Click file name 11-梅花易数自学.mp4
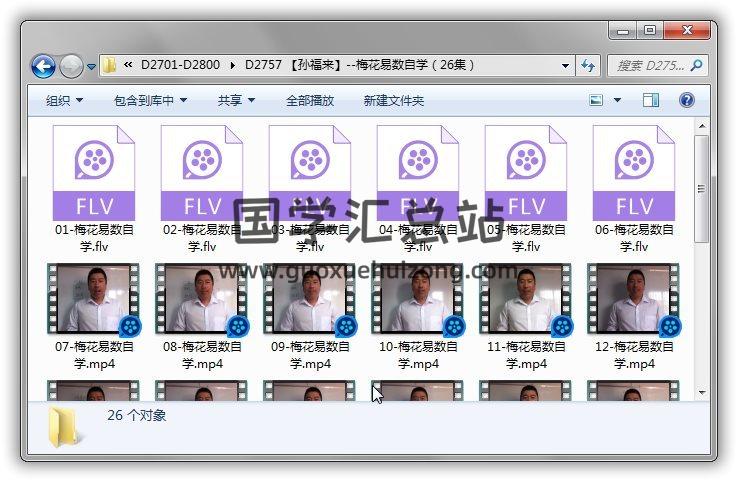The width and height of the screenshot is (738, 482). point(526,355)
